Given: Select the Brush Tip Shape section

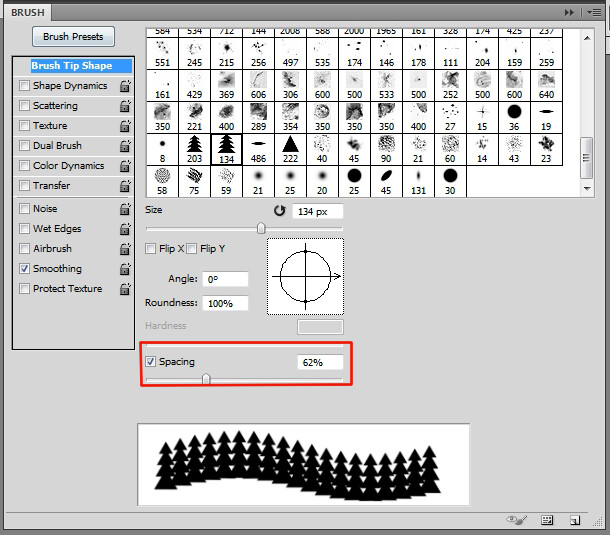Looking at the screenshot, I should 72,66.
